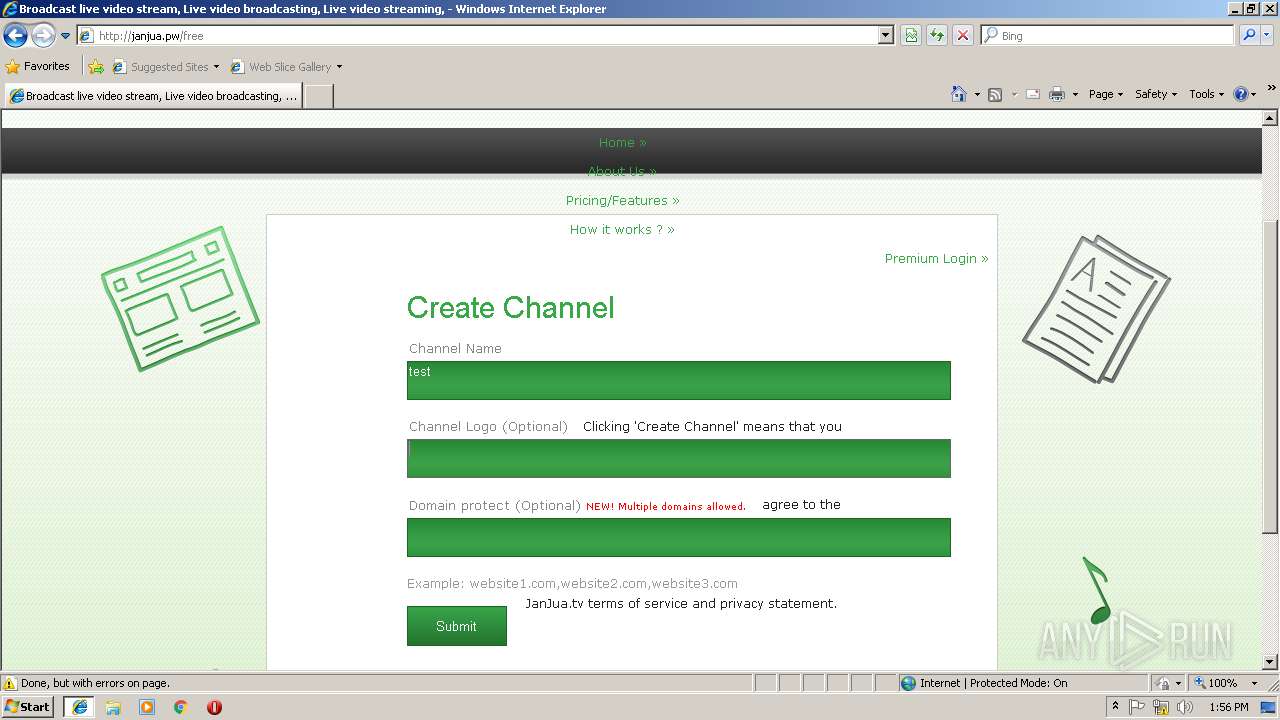Viewport: 1280px width, 720px height.
Task: Click Internet Protected Mode status text
Action: coord(993,684)
